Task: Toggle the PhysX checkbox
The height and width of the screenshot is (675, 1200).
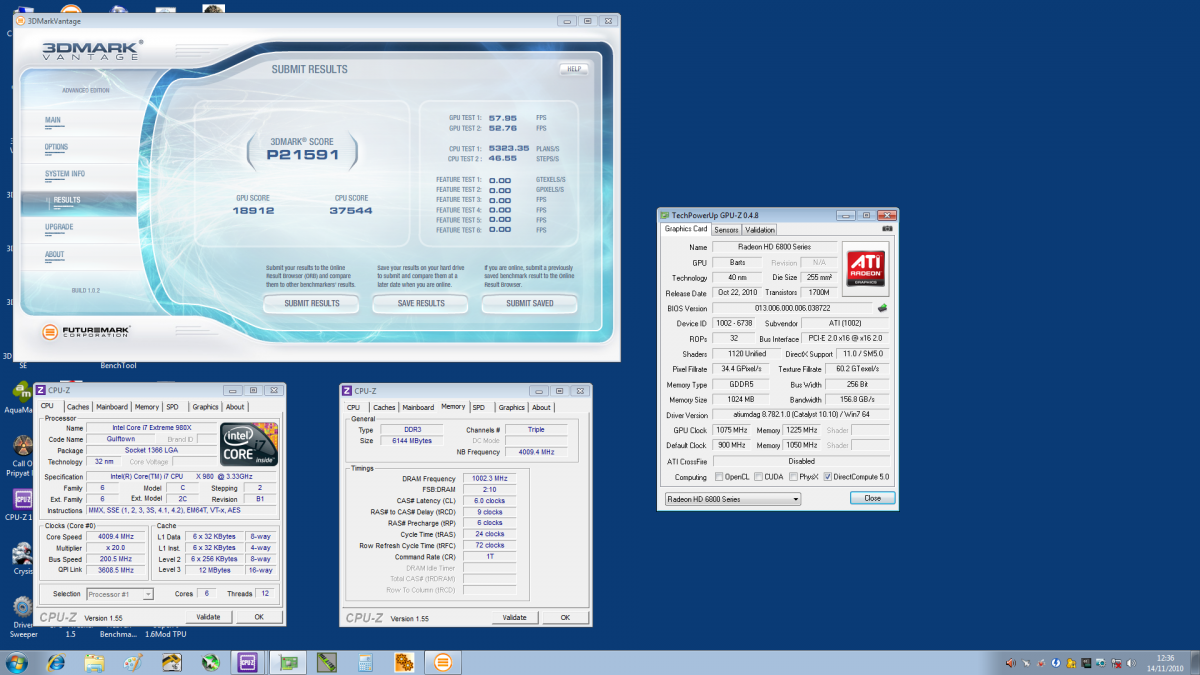Action: (794, 477)
